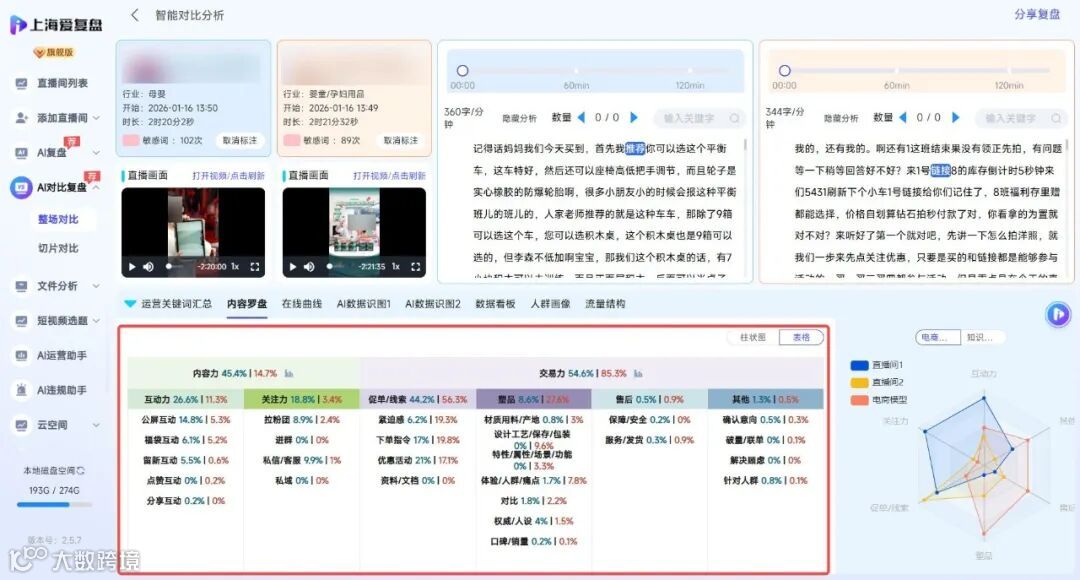Click 隐藏分析 in 360字/分钟 panel
The width and height of the screenshot is (1080, 580).
[519, 118]
